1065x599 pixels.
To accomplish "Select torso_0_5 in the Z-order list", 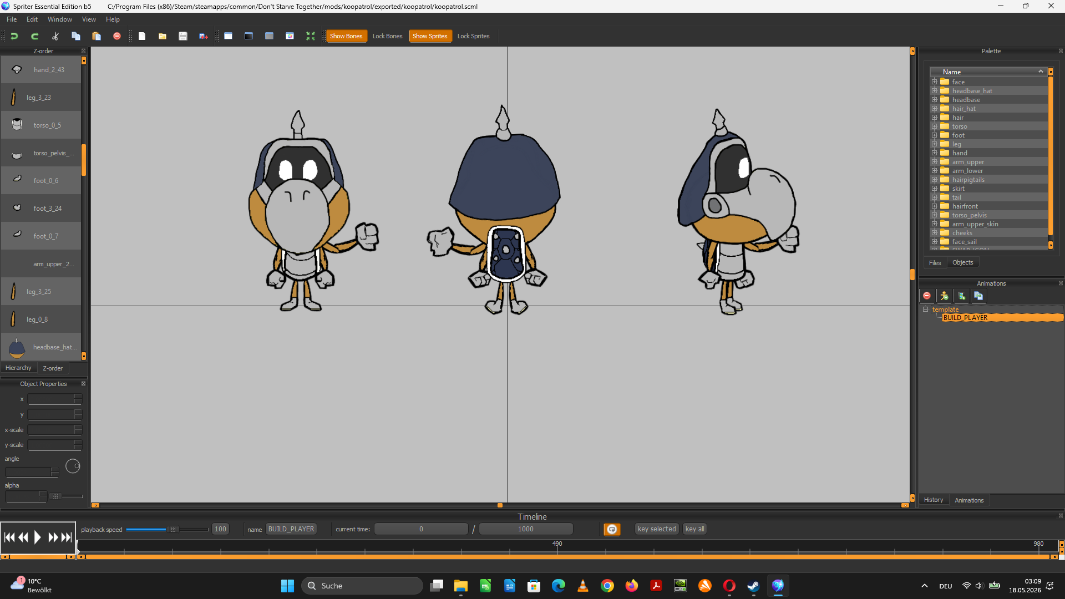I will 41,125.
